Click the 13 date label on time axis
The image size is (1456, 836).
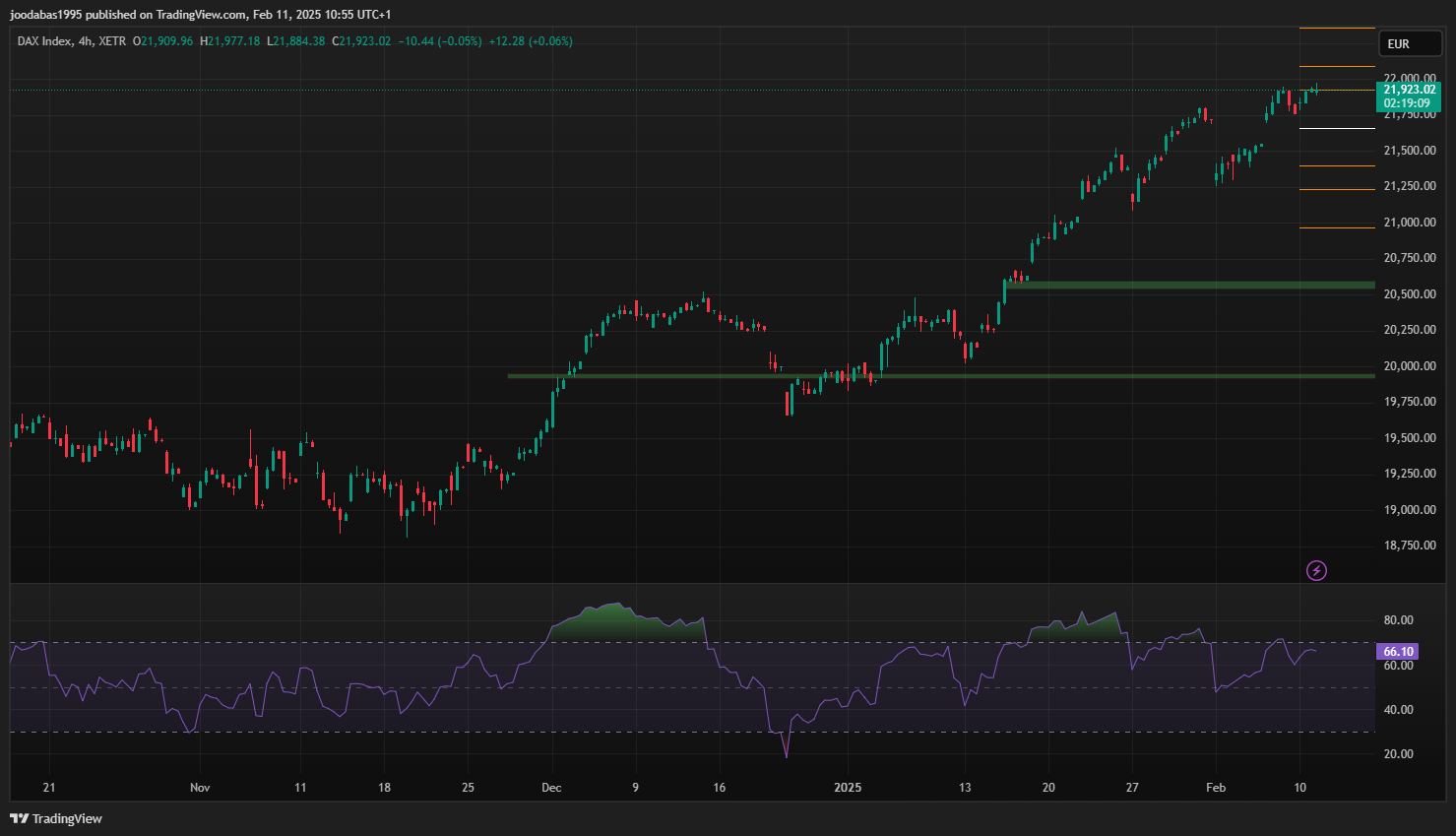tap(965, 788)
